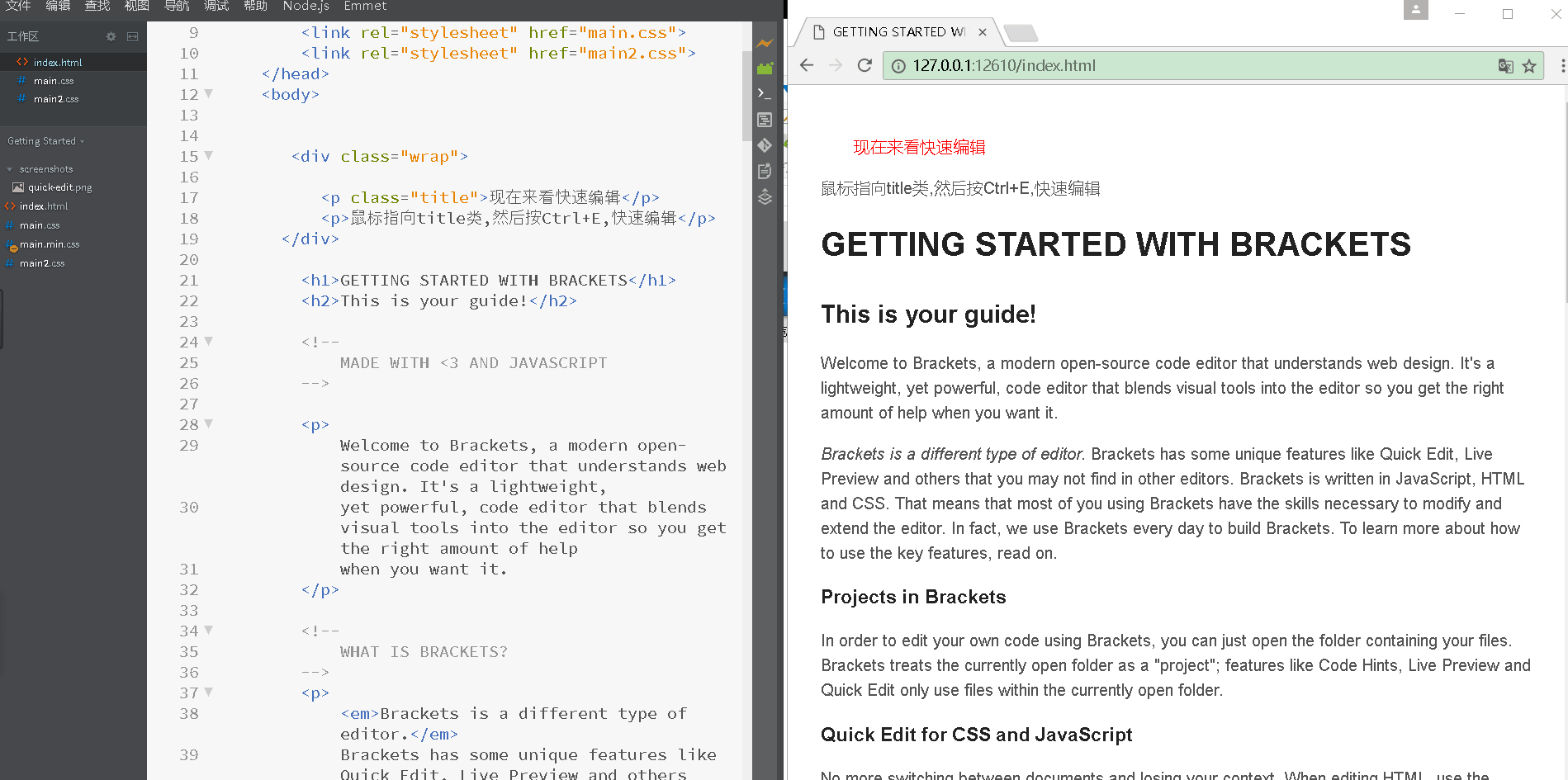Open the terminal panel icon
This screenshot has width=1568, height=780.
pos(765,93)
